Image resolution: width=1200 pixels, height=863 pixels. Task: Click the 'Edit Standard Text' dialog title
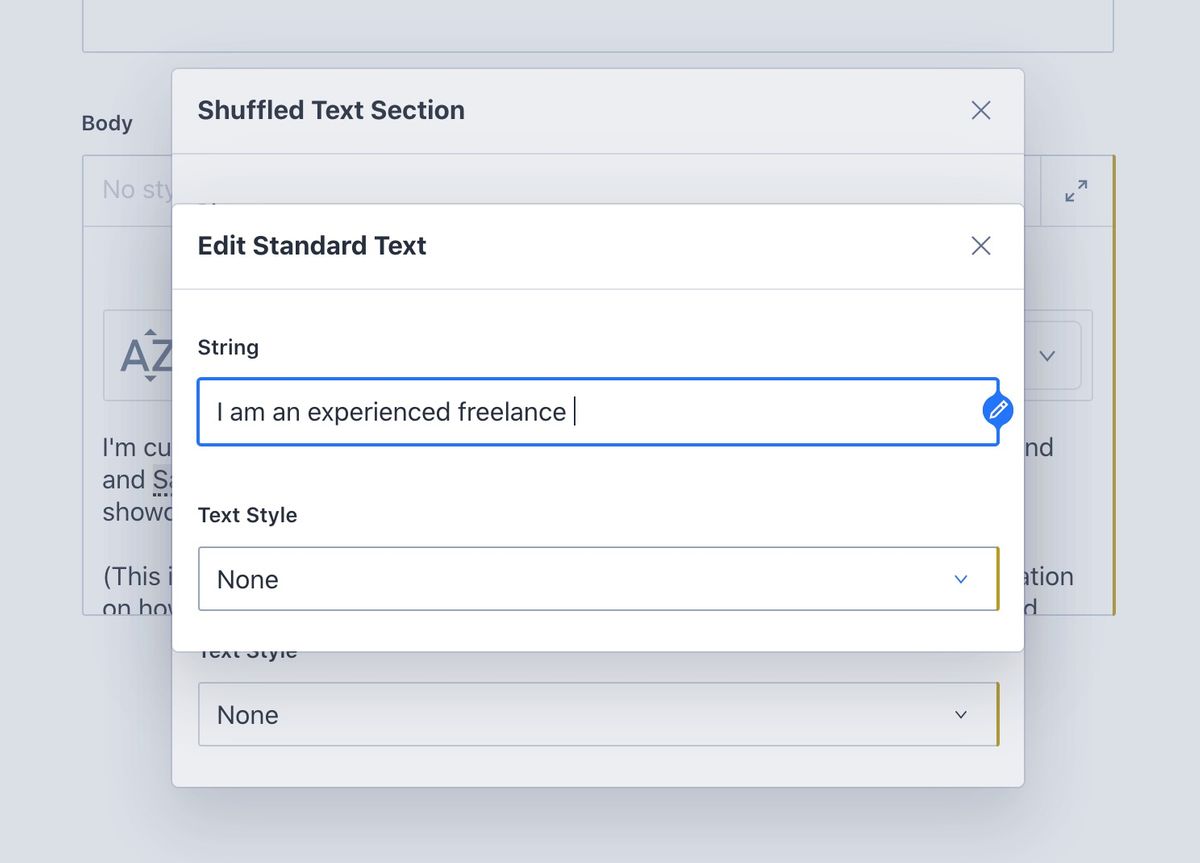coord(312,246)
